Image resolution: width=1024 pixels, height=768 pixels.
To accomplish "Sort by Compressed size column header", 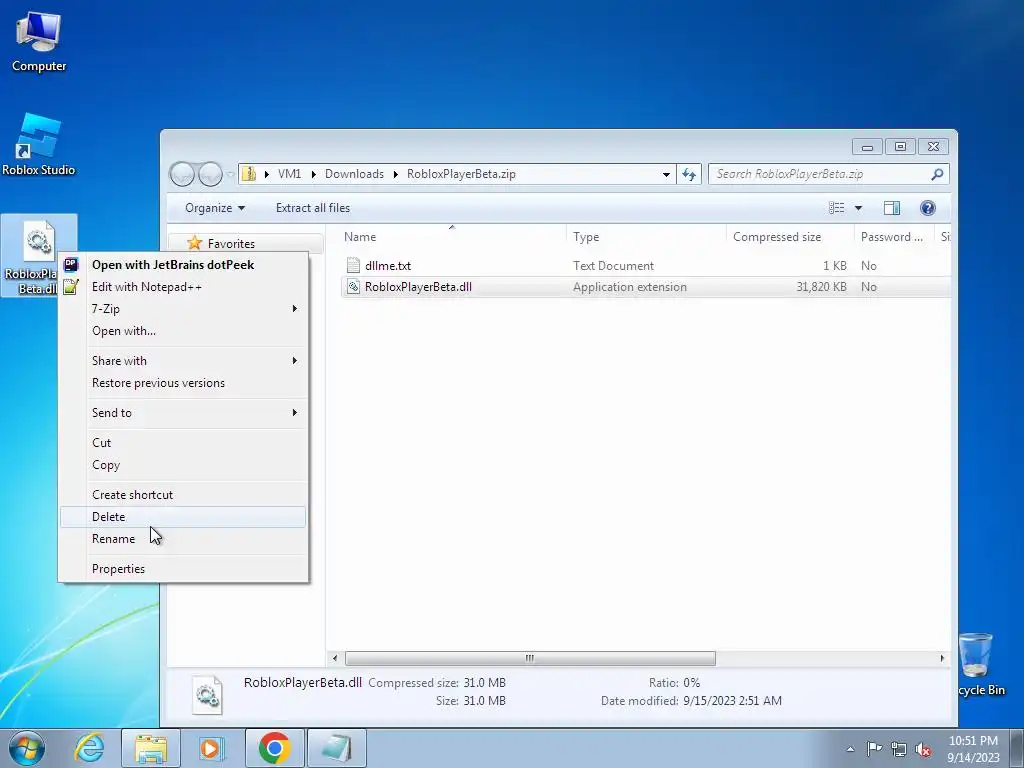I will (x=790, y=236).
